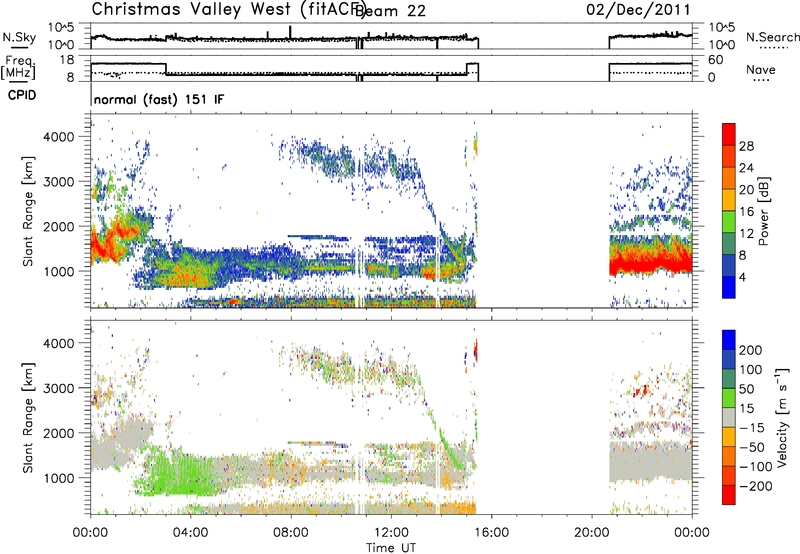The width and height of the screenshot is (800, 554).
Task: Click the red swatch of the power colorbar
Action: [729, 134]
